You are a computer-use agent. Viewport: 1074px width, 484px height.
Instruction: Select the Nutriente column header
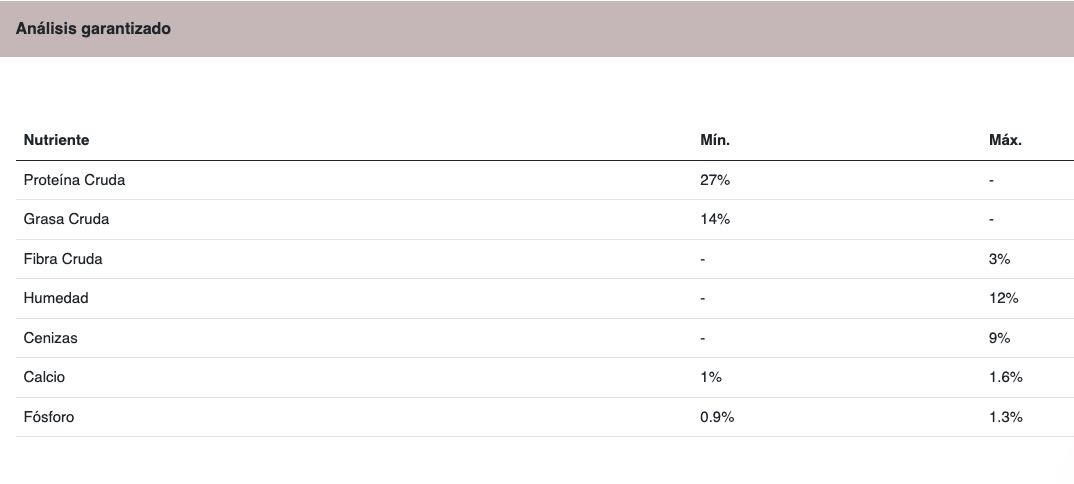pos(56,140)
